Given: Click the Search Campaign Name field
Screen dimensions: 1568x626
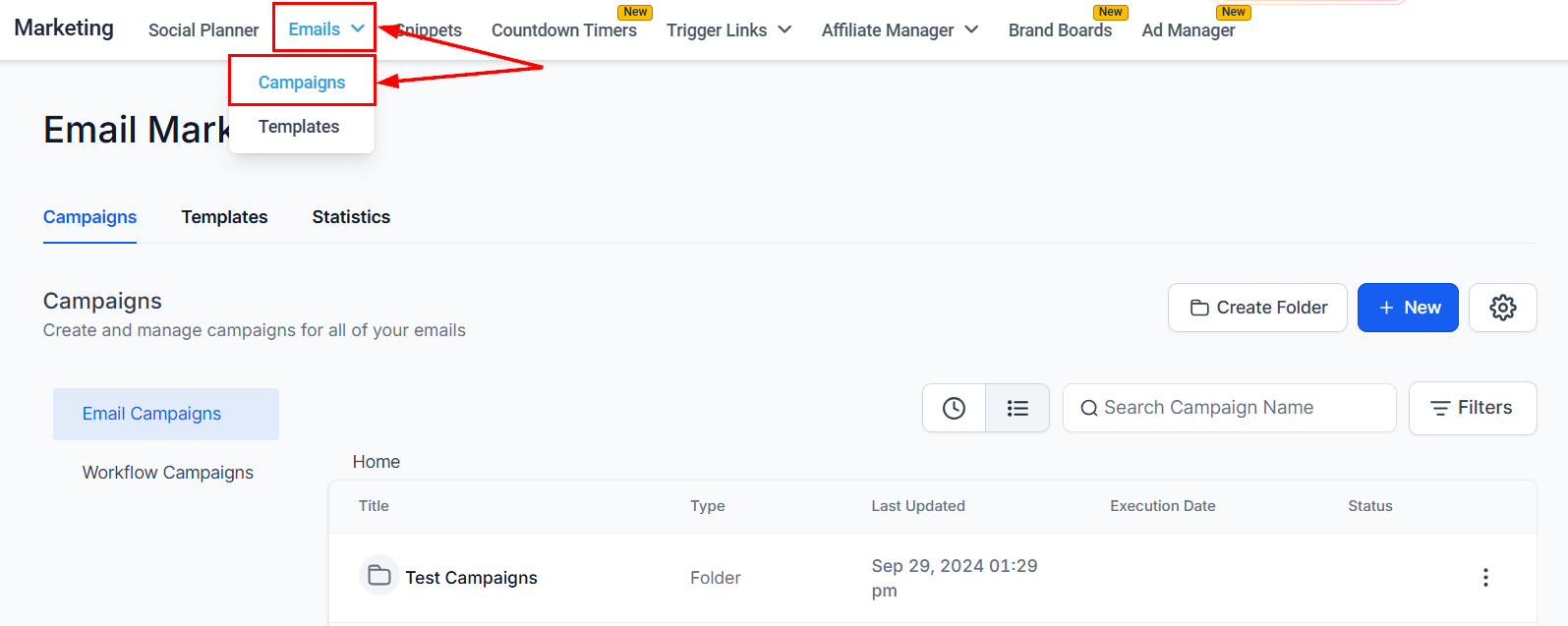Looking at the screenshot, I should [x=1229, y=408].
